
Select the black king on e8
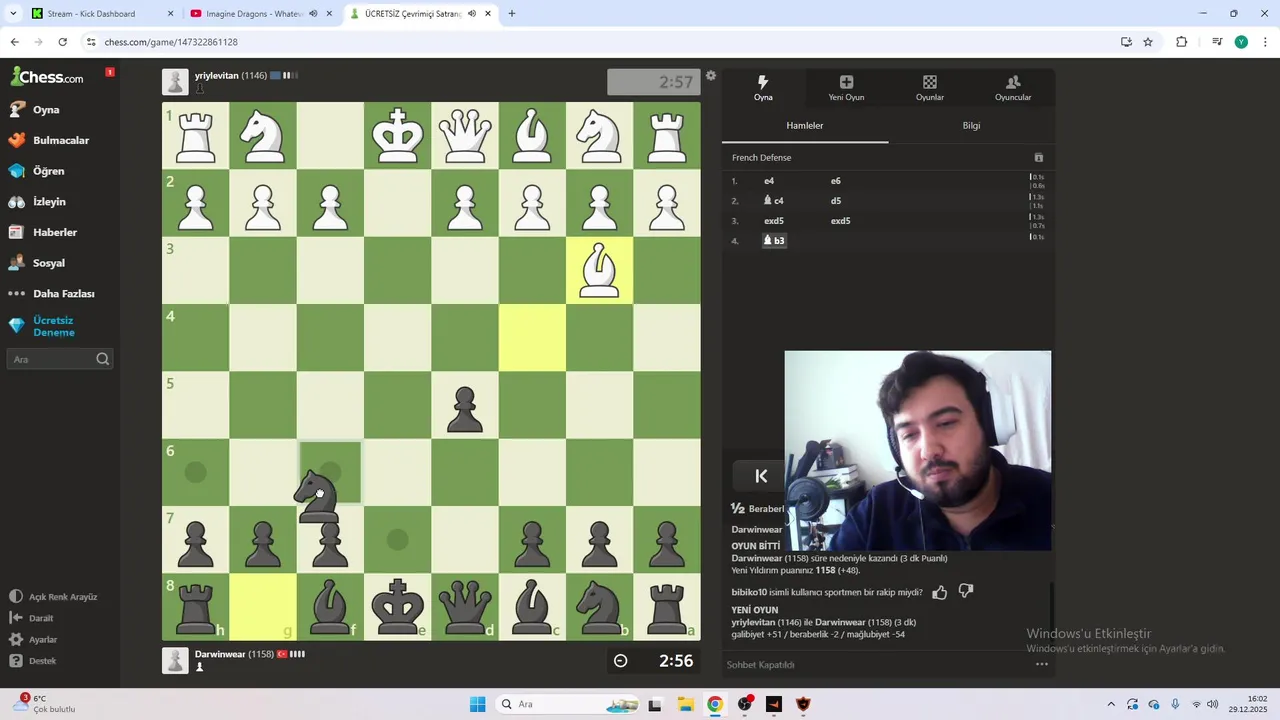click(x=398, y=607)
